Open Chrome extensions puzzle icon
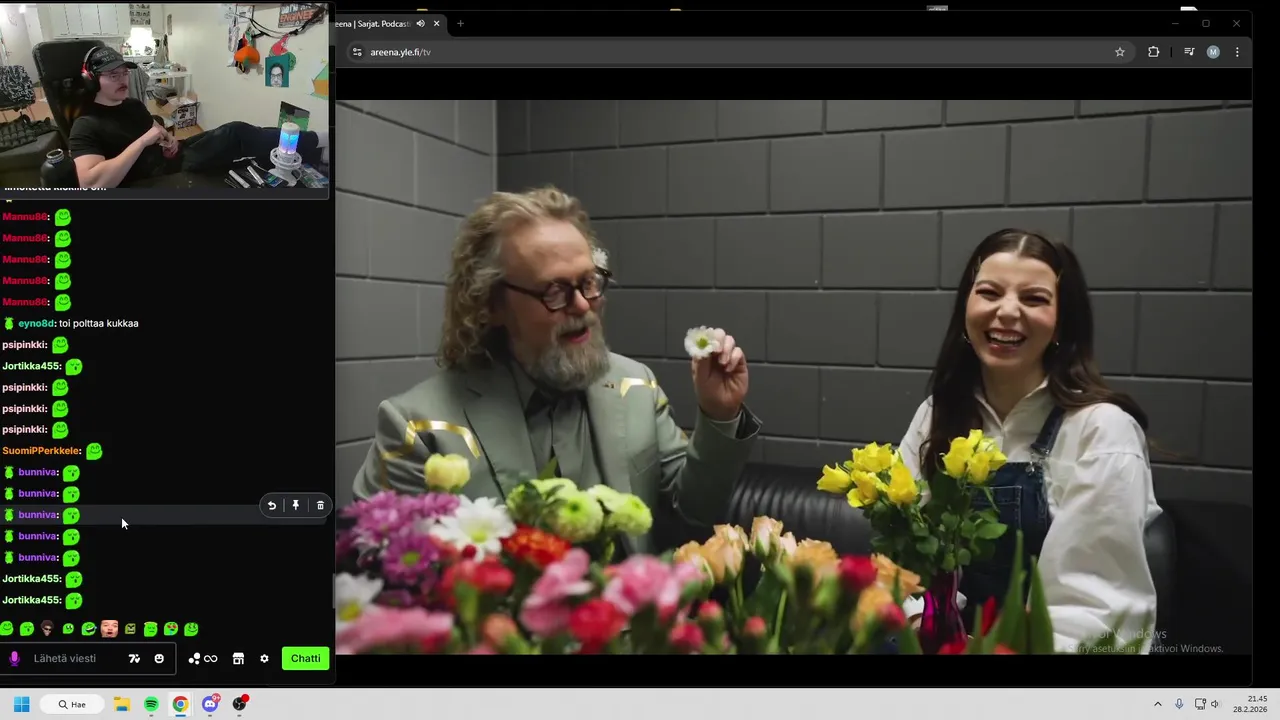Viewport: 1280px width, 720px height. click(x=1153, y=52)
